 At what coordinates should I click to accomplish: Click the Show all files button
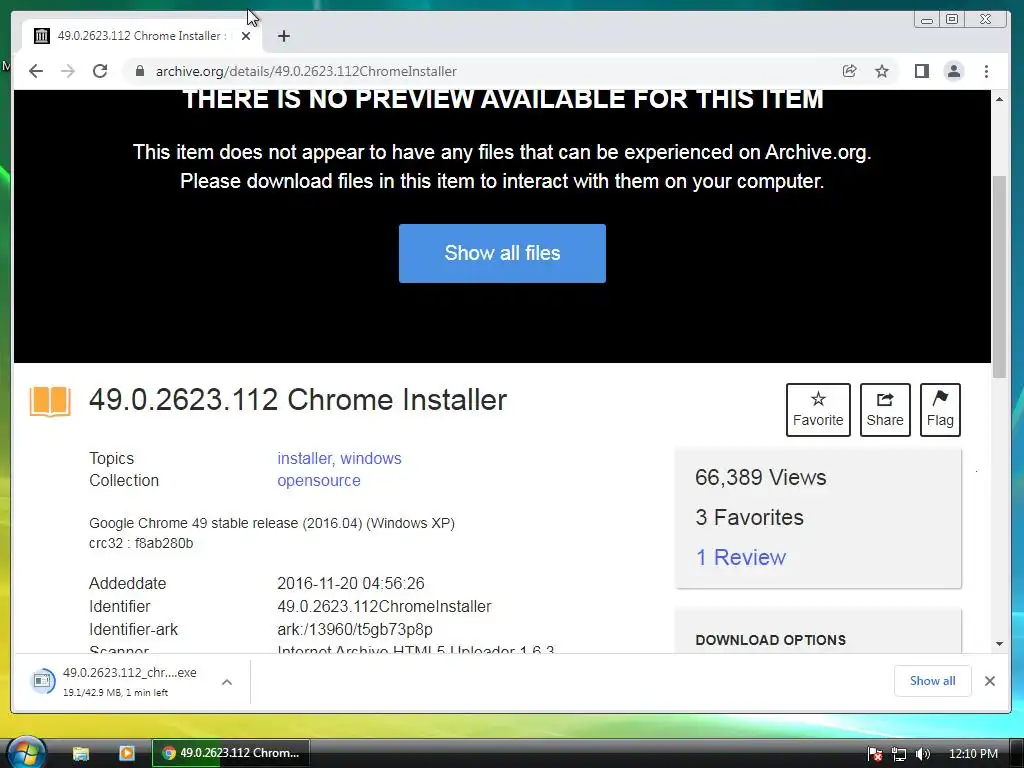[x=502, y=253]
